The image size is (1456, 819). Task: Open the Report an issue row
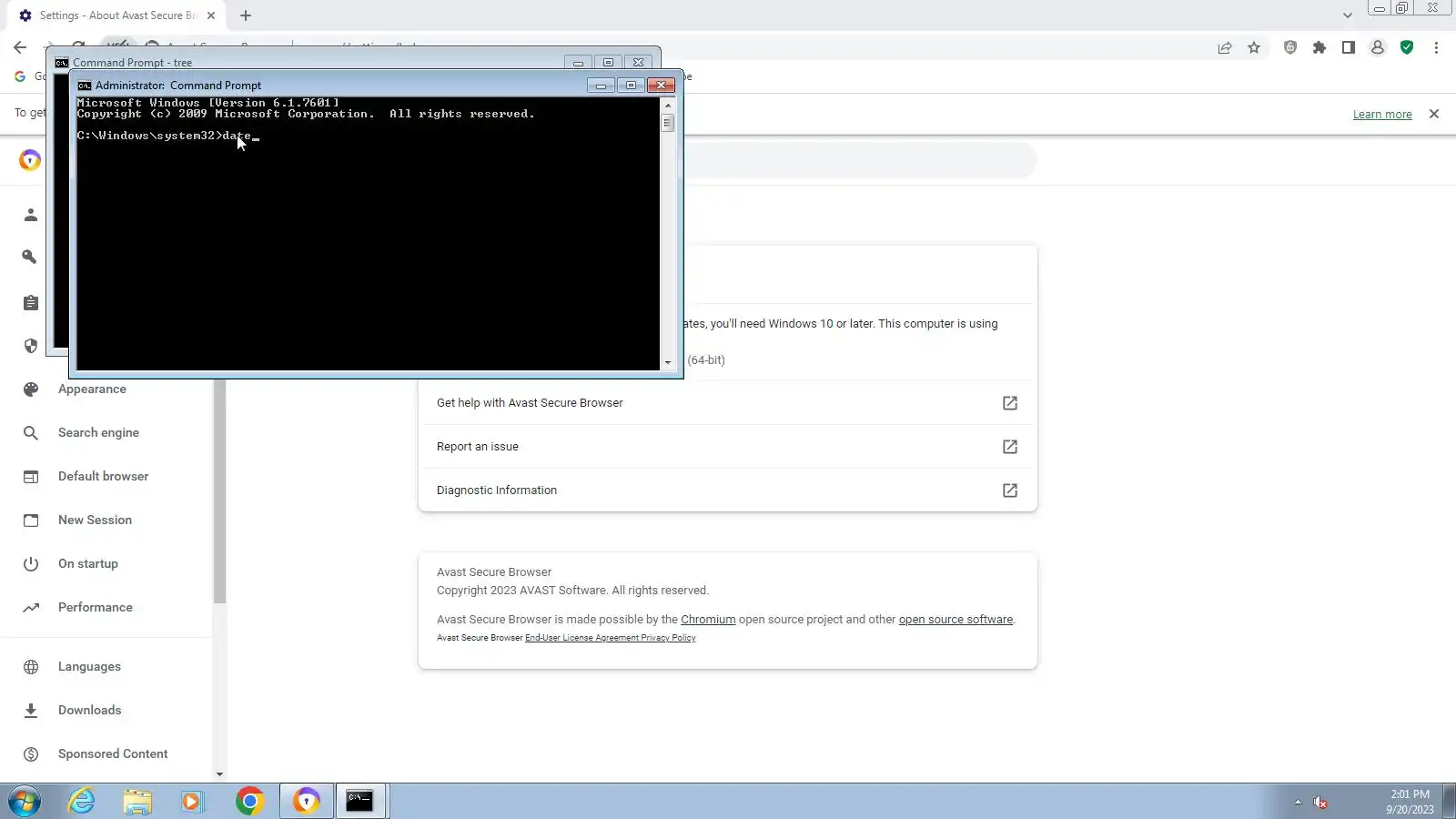pyautogui.click(x=727, y=447)
